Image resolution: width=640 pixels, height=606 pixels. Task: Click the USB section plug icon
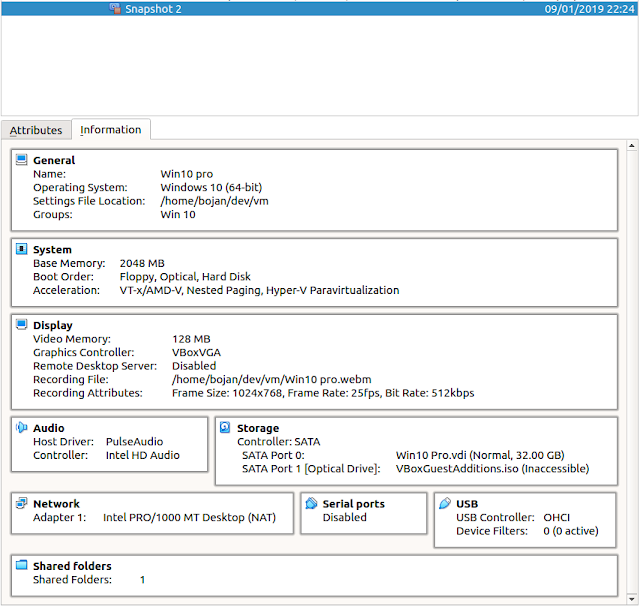click(444, 503)
